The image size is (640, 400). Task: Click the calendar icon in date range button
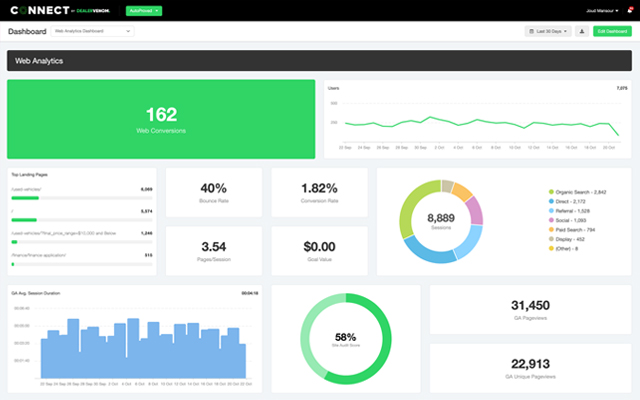[531, 31]
